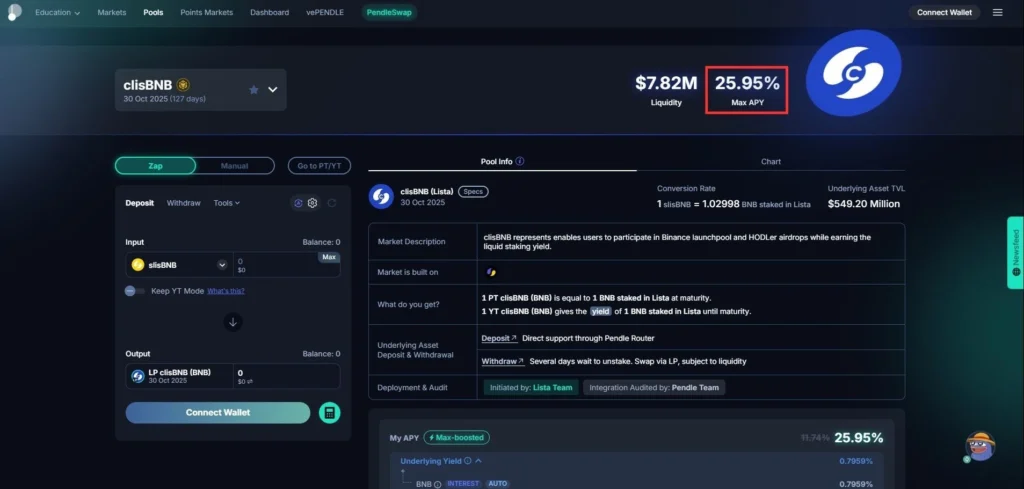
Task: Collapse the Underlying Yield section
Action: click(479, 461)
